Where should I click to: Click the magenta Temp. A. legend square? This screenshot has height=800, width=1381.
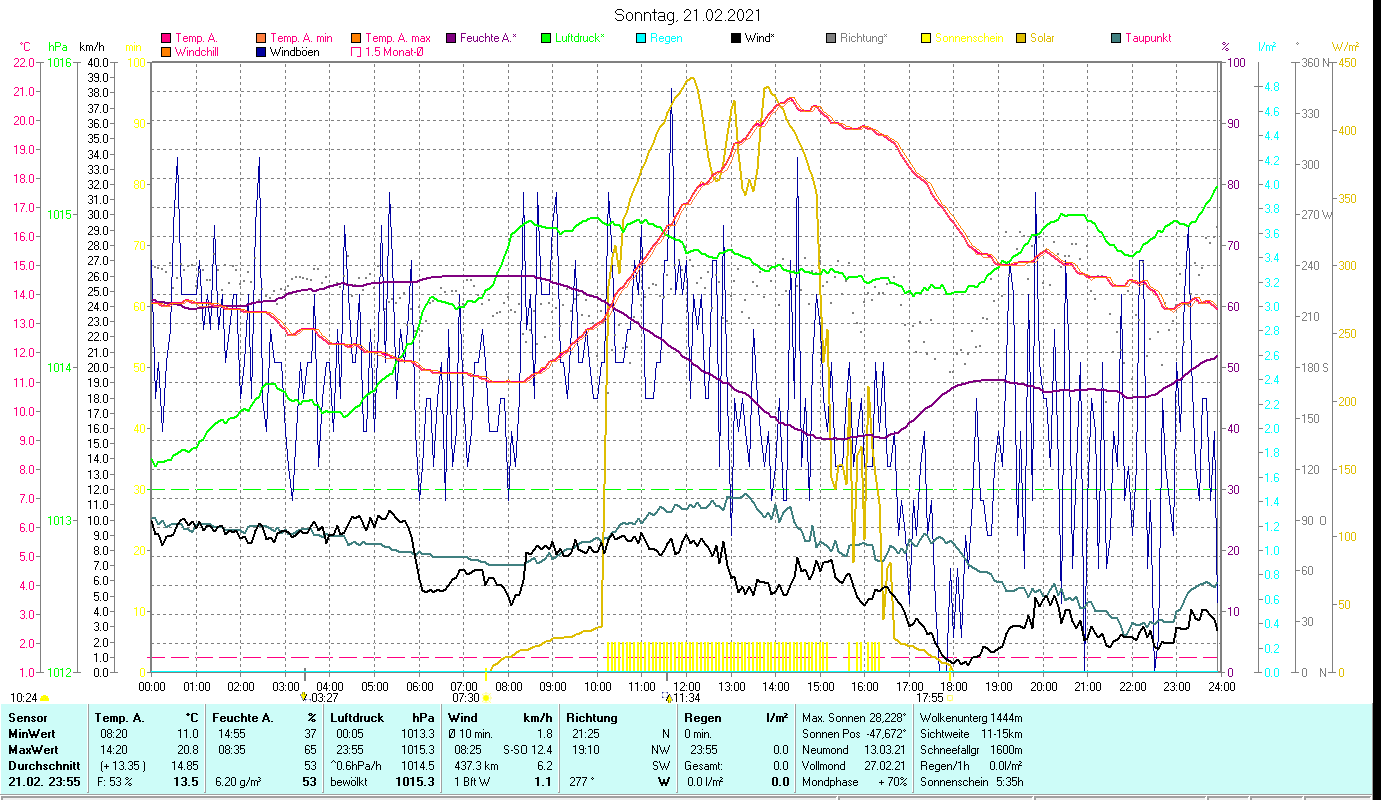click(x=166, y=39)
